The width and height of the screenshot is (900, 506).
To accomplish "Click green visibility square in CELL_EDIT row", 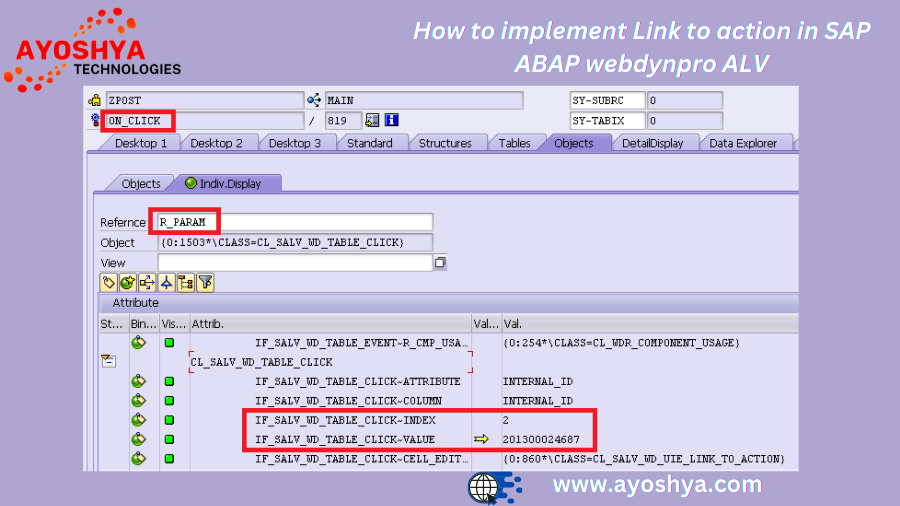I will point(169,458).
